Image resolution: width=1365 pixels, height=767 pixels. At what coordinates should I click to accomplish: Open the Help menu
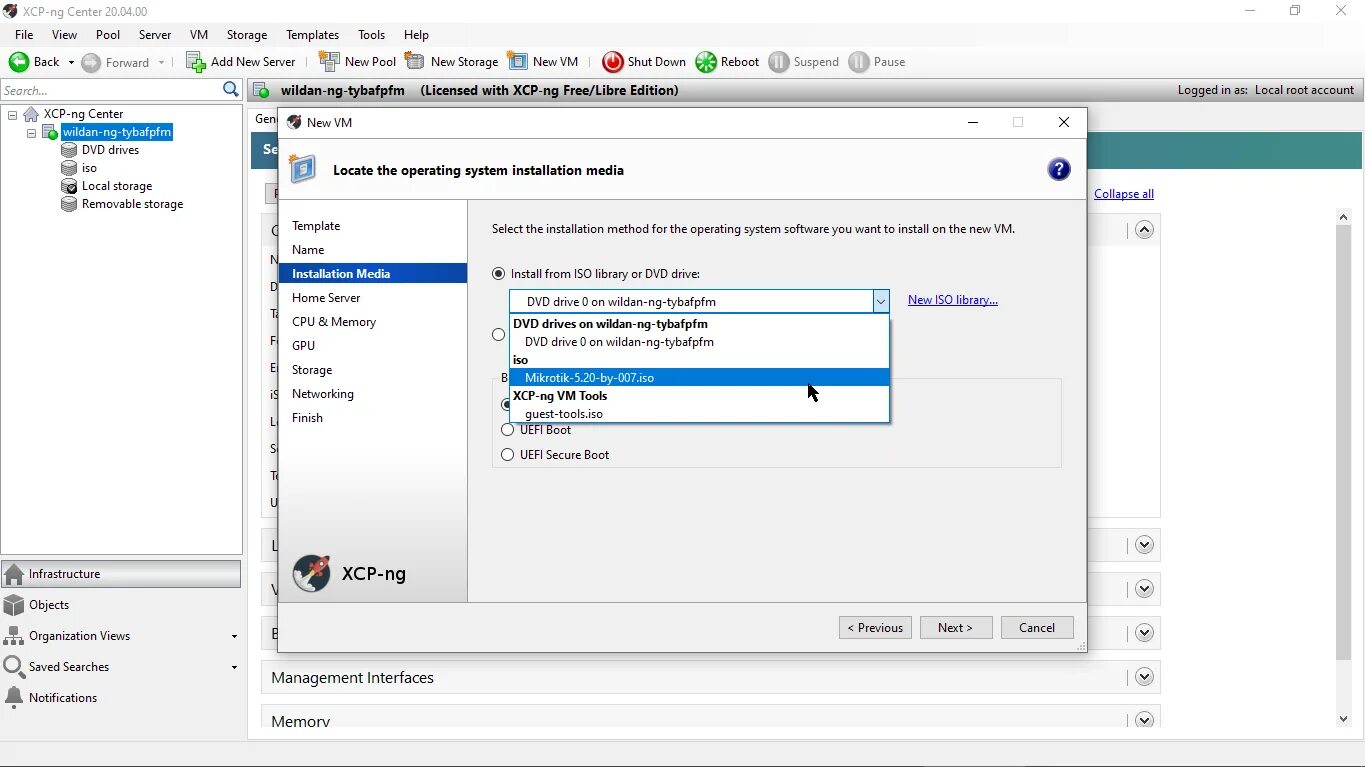point(416,35)
